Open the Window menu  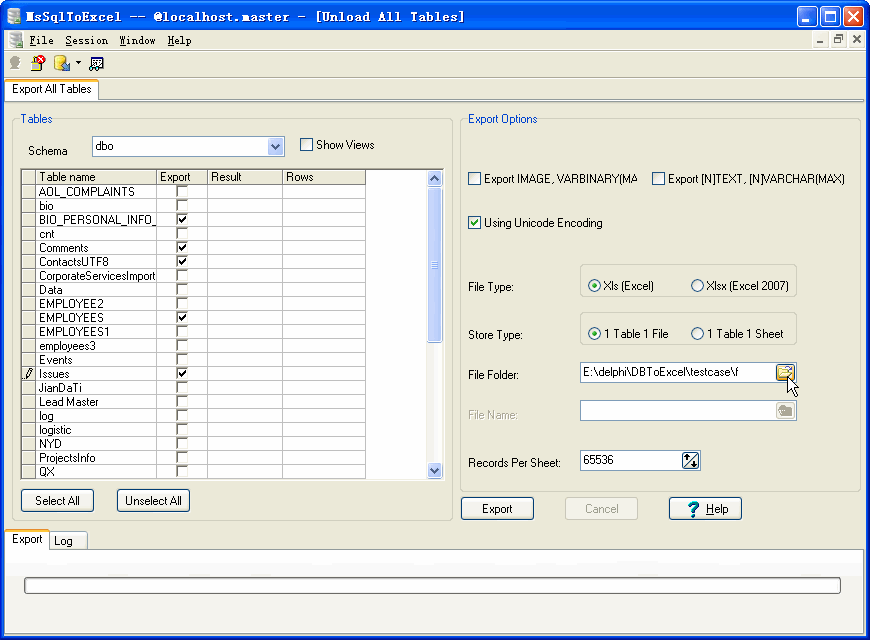pos(137,41)
